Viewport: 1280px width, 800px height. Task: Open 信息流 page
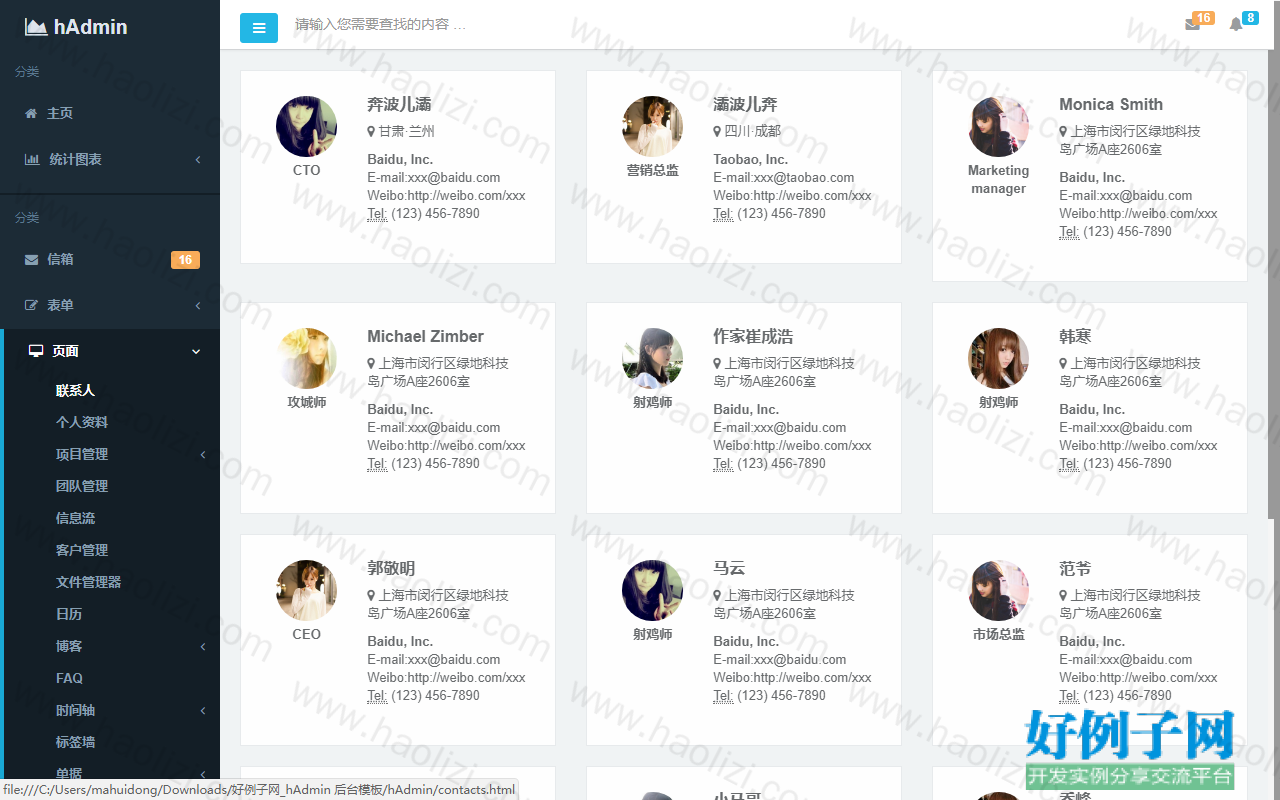click(x=75, y=519)
